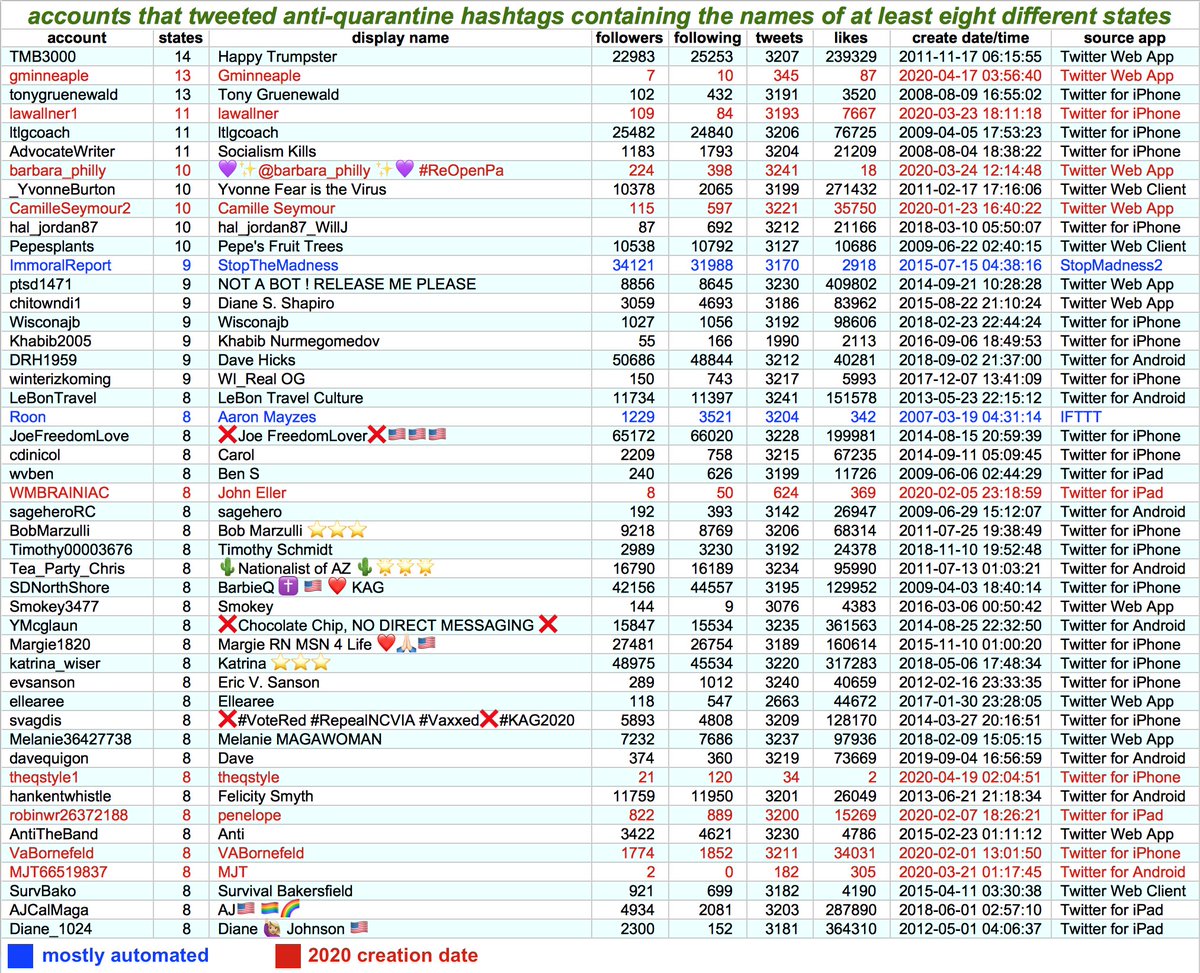Click the 'display name' column header
Screen dimensions: 1200x973
point(400,38)
